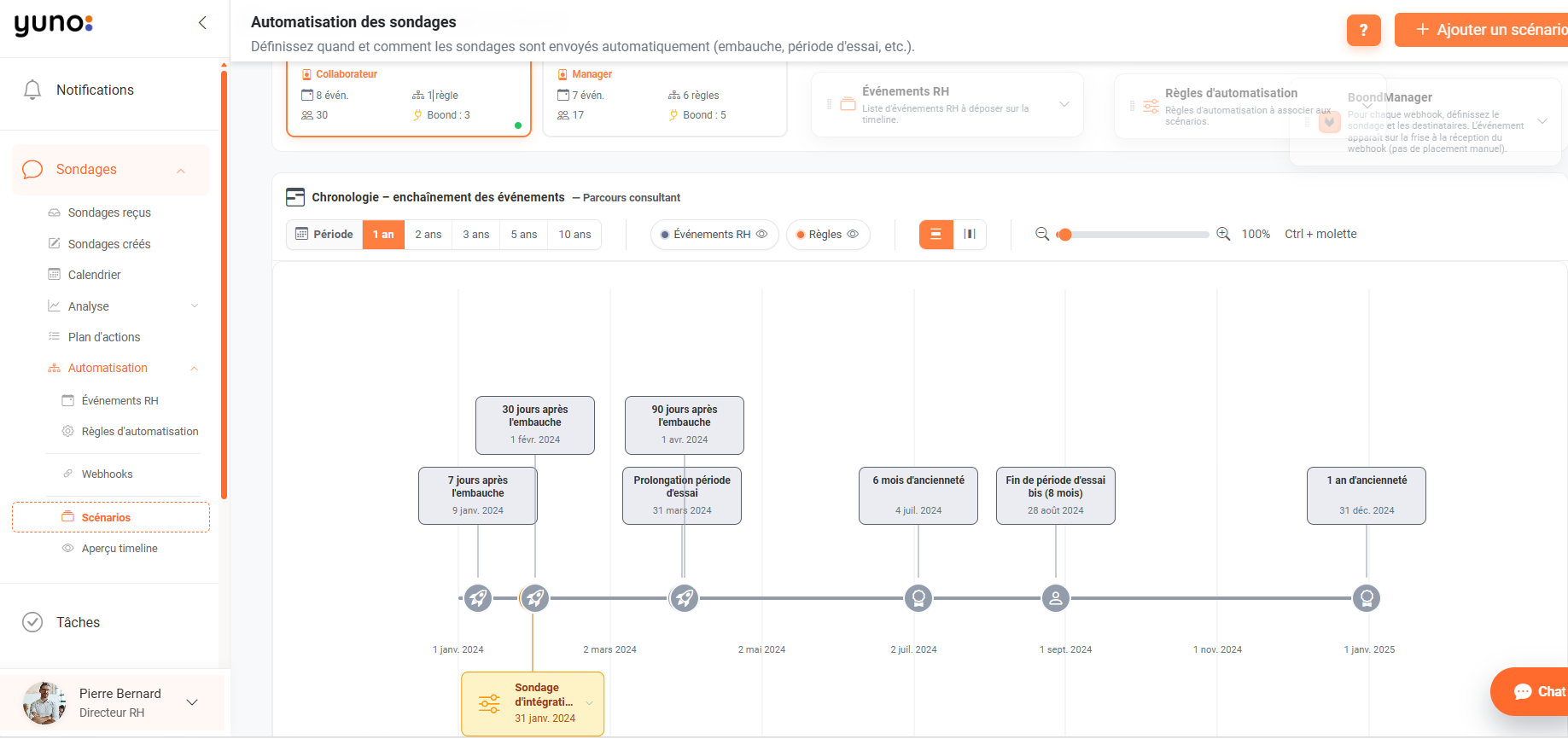Click the timeline chronologie header icon
This screenshot has width=1568, height=739.
pyautogui.click(x=295, y=197)
